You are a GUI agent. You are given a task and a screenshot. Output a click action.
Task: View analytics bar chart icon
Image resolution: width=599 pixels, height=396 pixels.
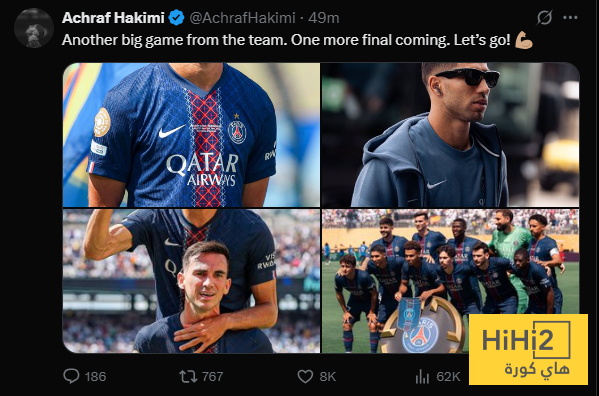[x=422, y=377]
